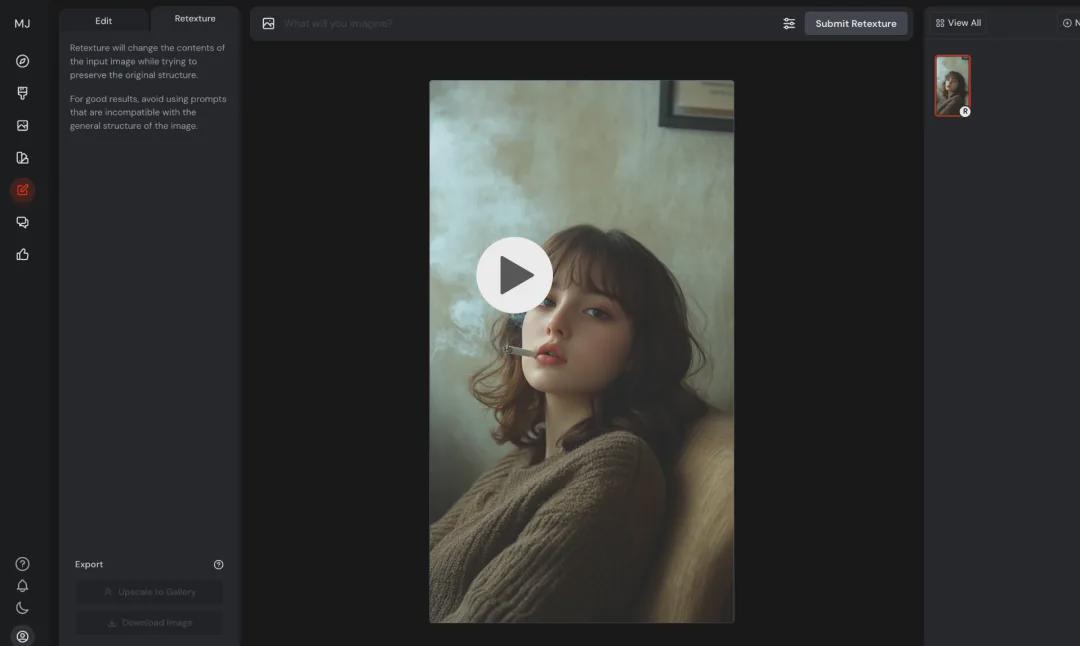Image resolution: width=1080 pixels, height=646 pixels.
Task: Open the Personalize shapes icon in sidebar
Action: (22, 158)
